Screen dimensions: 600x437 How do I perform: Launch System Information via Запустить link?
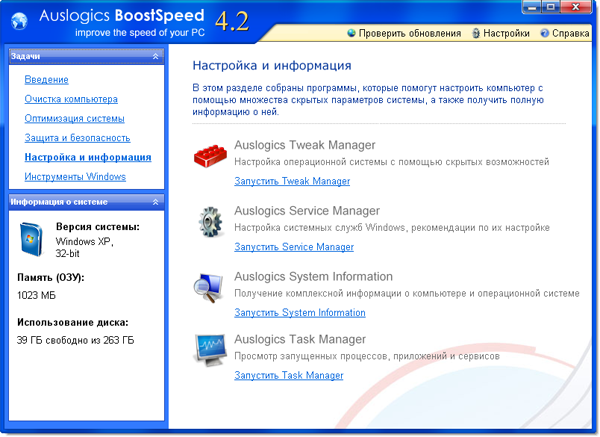pyautogui.click(x=300, y=313)
